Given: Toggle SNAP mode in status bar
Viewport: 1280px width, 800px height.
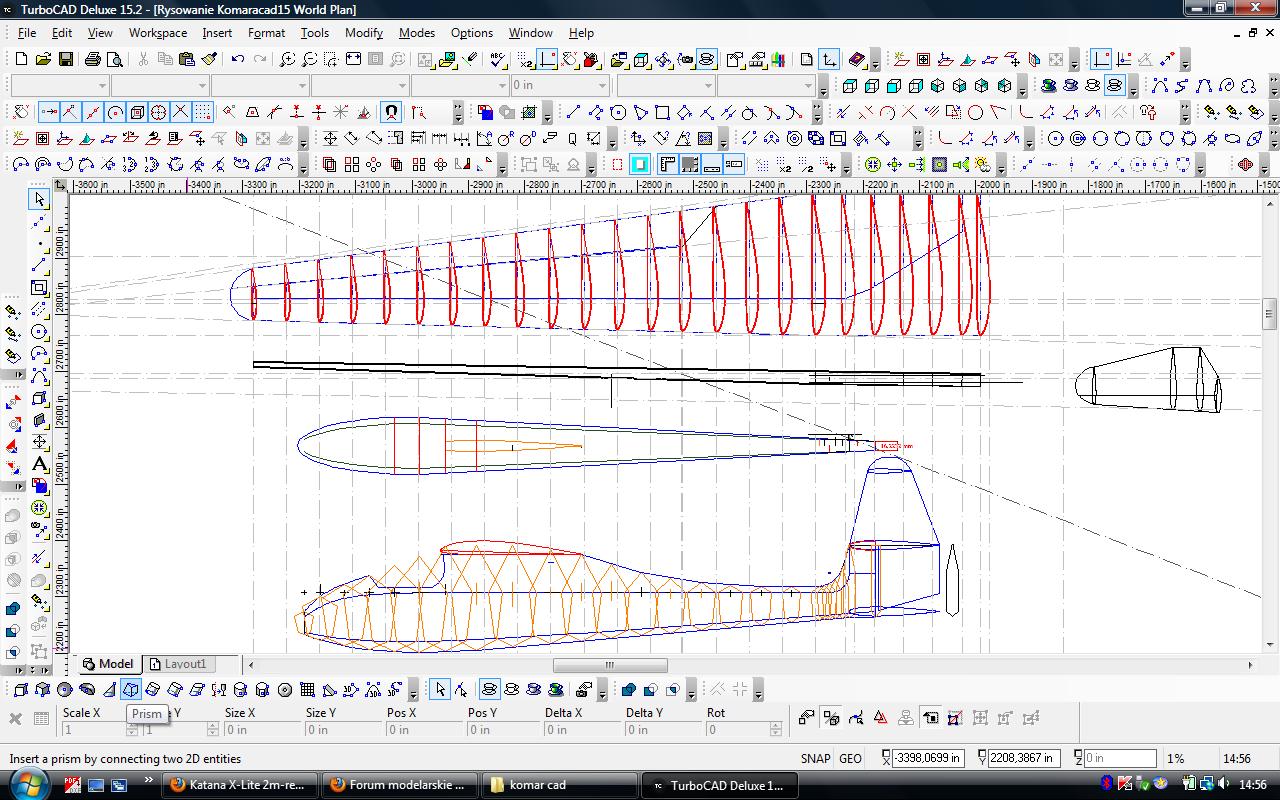Looking at the screenshot, I should pos(815,758).
